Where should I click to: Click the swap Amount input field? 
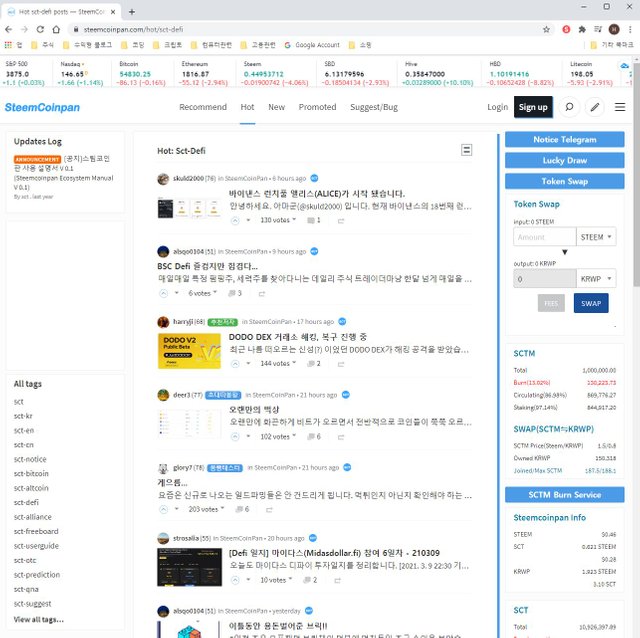click(544, 237)
